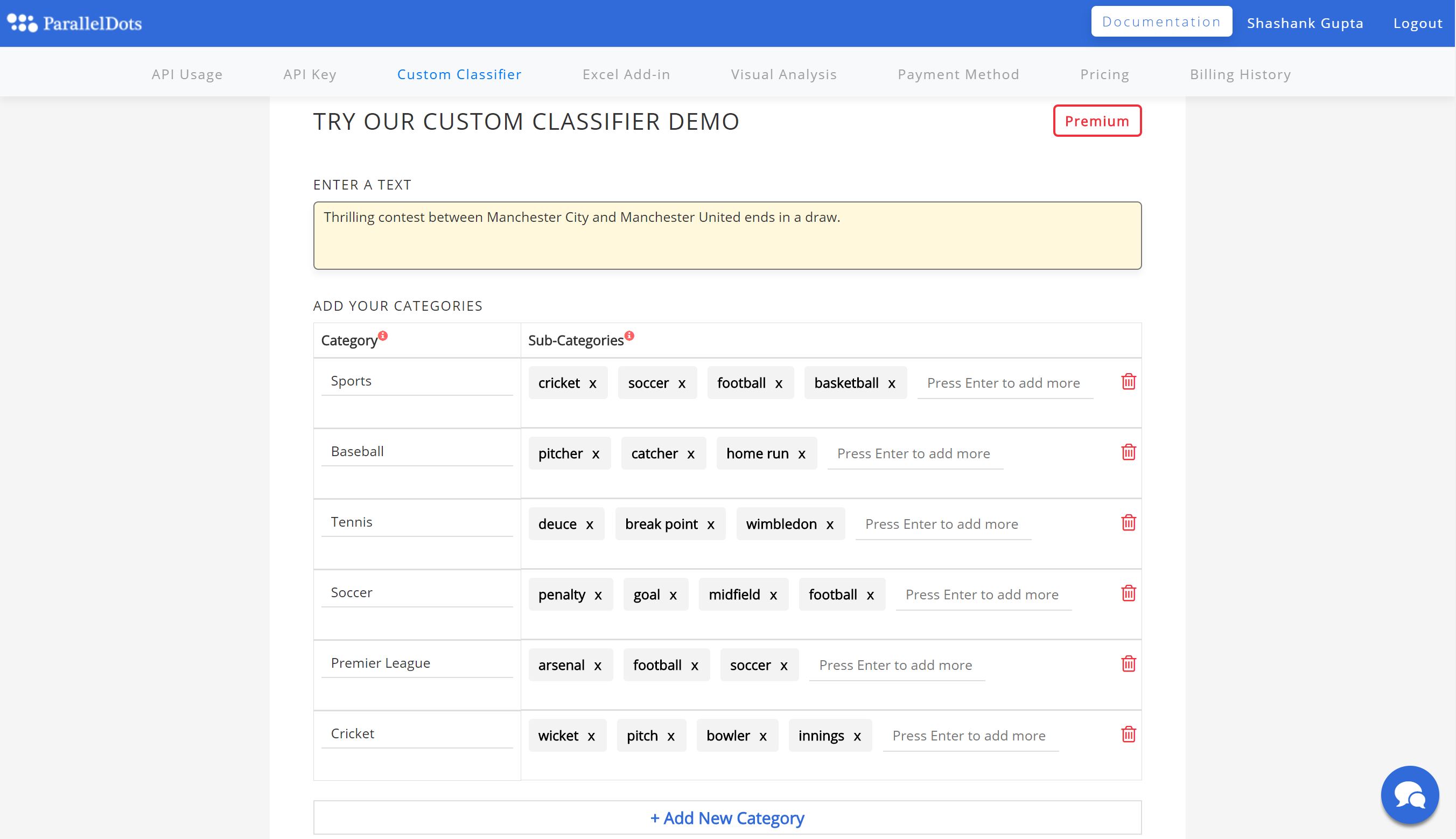Remove the basketball tag from Sports

point(892,384)
